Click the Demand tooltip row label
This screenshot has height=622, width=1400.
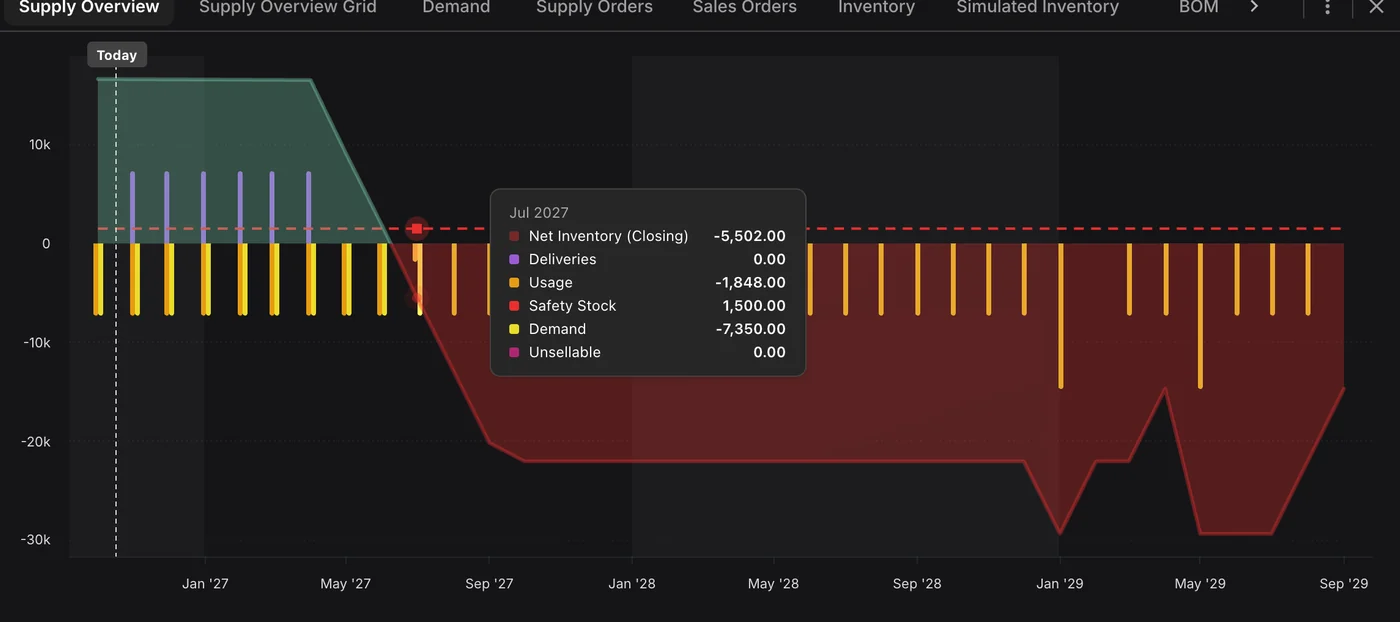[x=557, y=329]
